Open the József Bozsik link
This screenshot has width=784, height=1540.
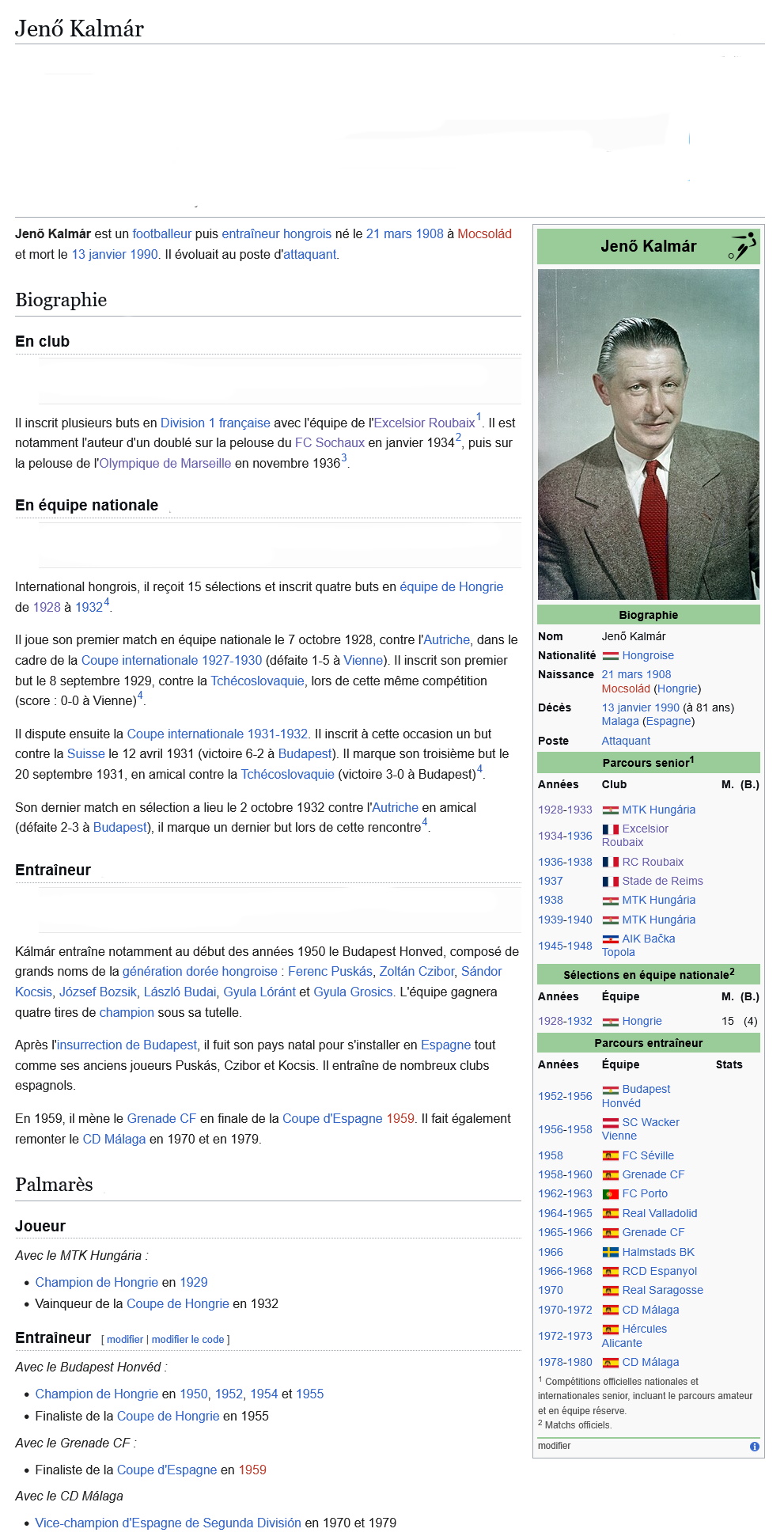click(x=98, y=992)
